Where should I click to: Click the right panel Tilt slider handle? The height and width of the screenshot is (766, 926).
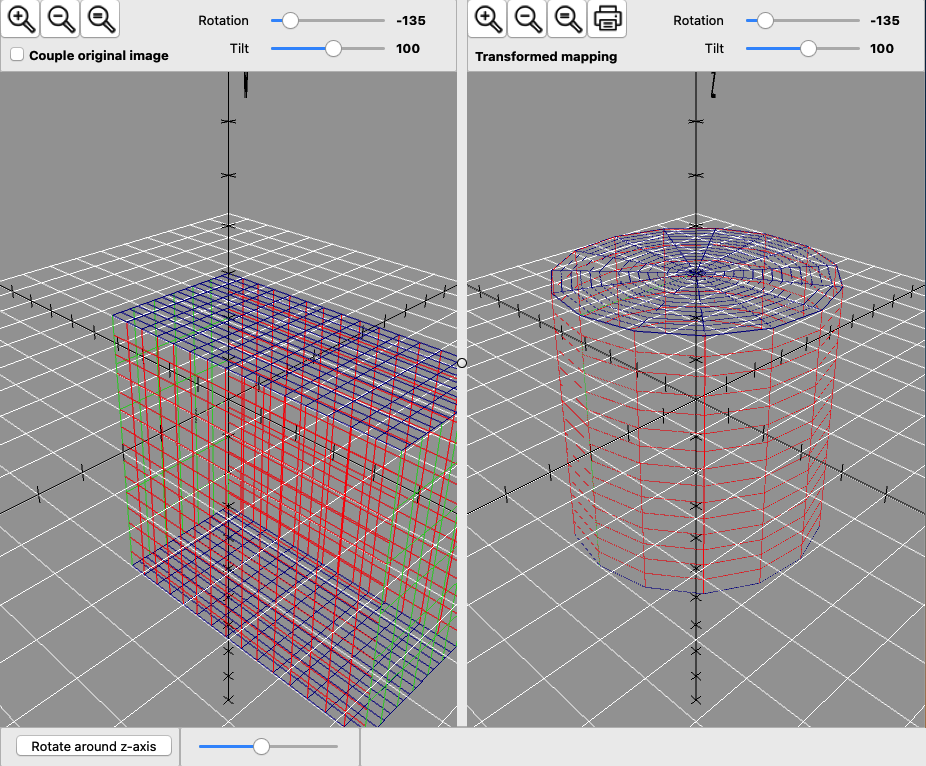(x=809, y=48)
